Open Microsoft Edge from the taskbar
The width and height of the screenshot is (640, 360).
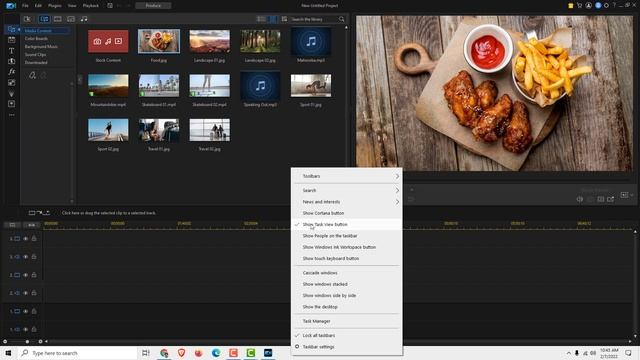point(216,353)
